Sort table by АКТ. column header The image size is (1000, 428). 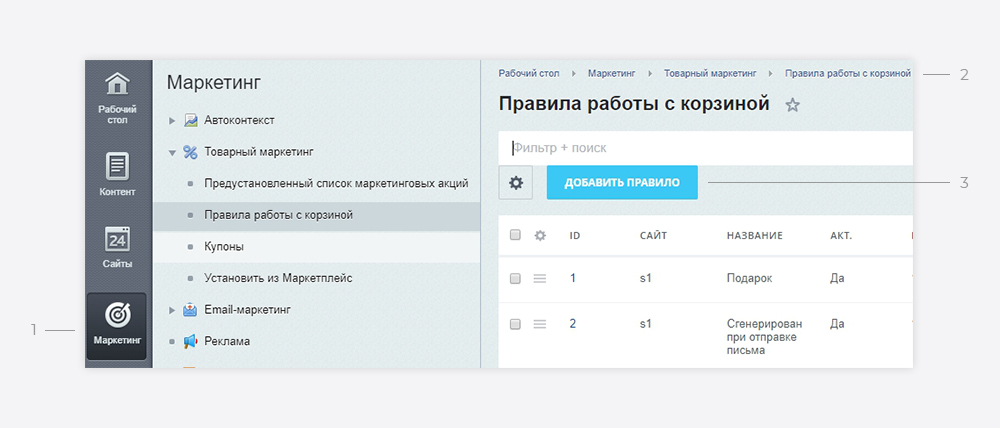point(841,235)
